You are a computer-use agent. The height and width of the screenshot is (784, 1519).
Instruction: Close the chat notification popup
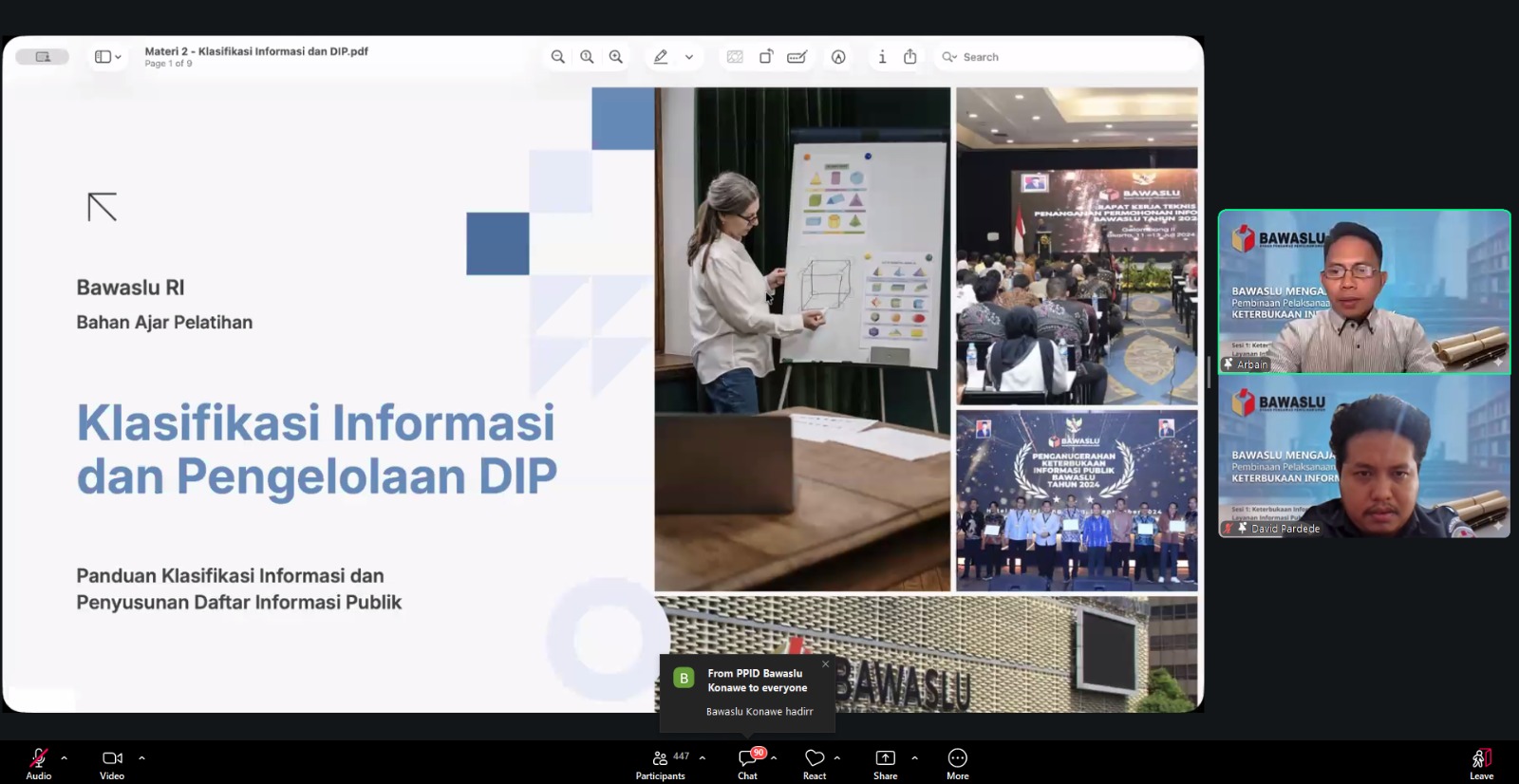click(x=826, y=663)
